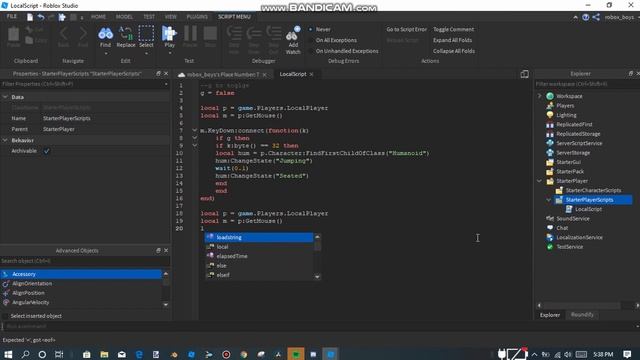640x360 pixels.
Task: Select ServerScriptService in Explorer
Action: point(579,143)
